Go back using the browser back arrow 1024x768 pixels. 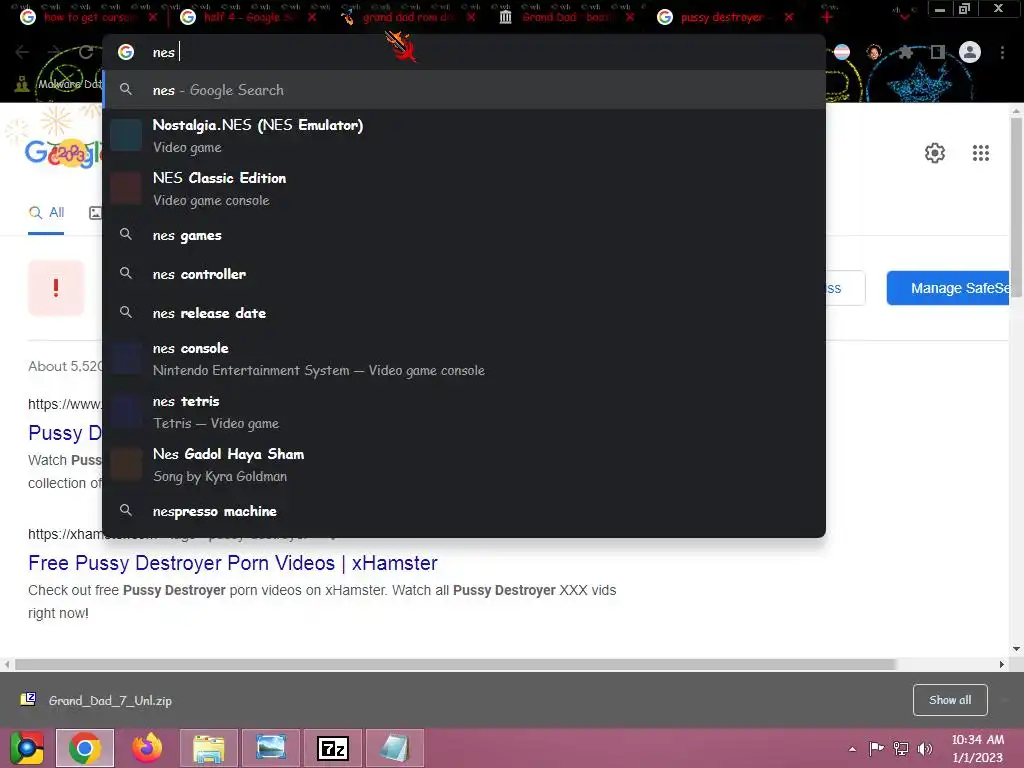click(22, 52)
